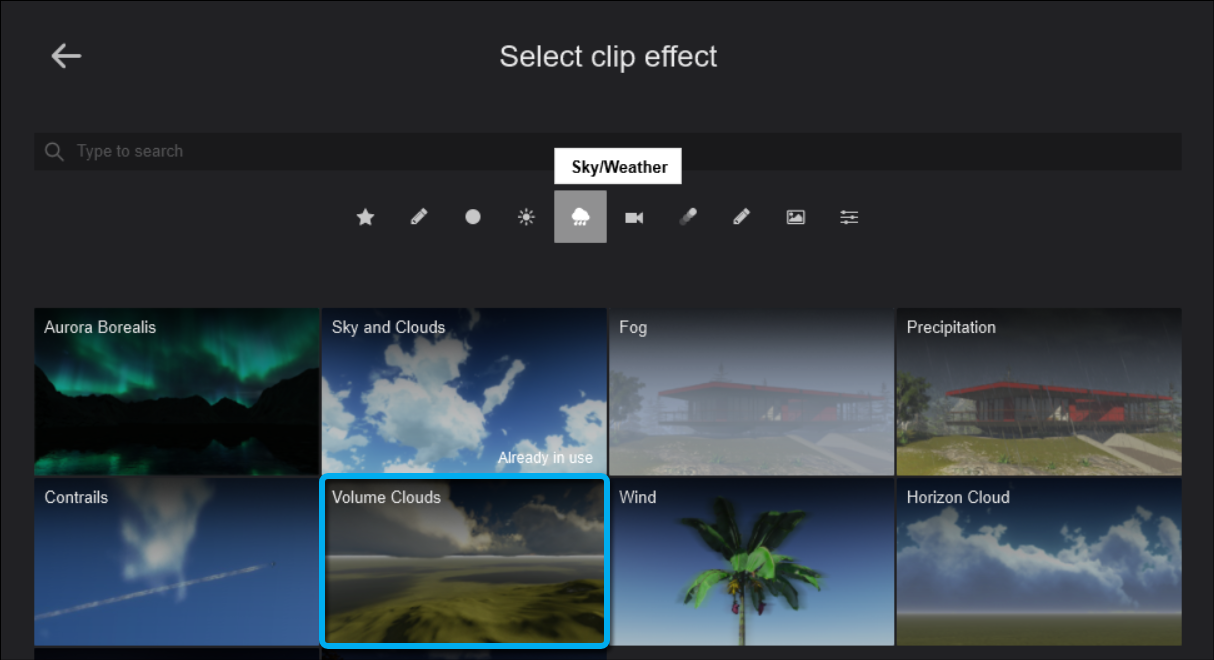The image size is (1214, 660).
Task: Open the video camera effect category
Action: coord(634,217)
